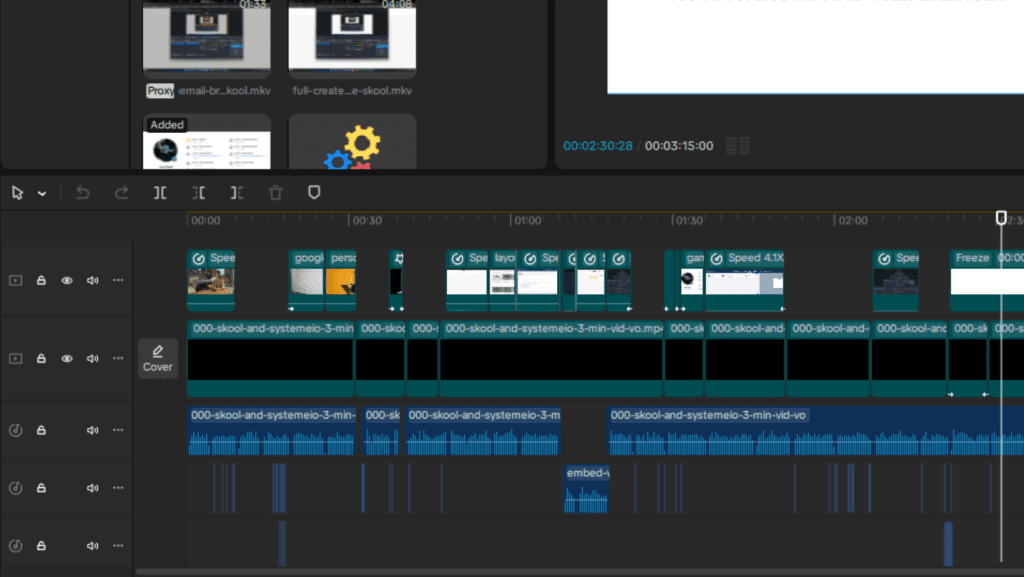This screenshot has height=577, width=1024.
Task: Select full-create...e-skool.mkv media thumbnail
Action: click(x=352, y=38)
